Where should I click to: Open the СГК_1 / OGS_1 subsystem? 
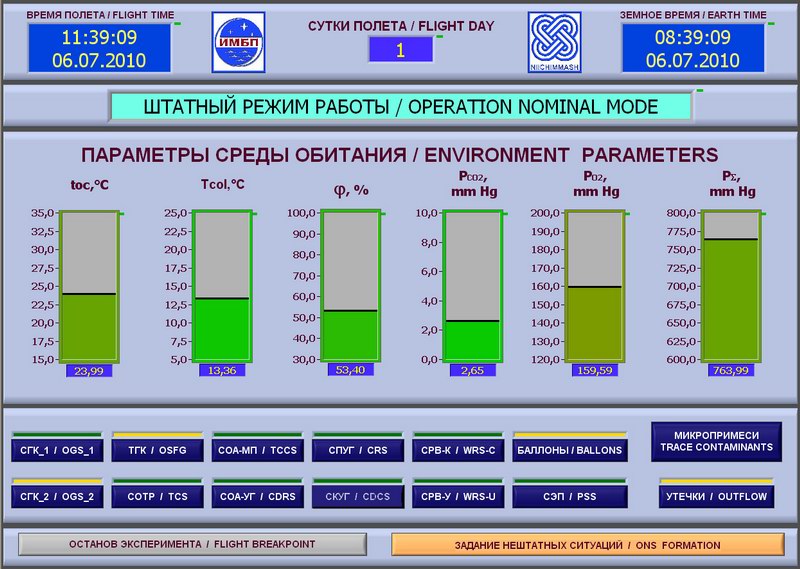coord(57,450)
